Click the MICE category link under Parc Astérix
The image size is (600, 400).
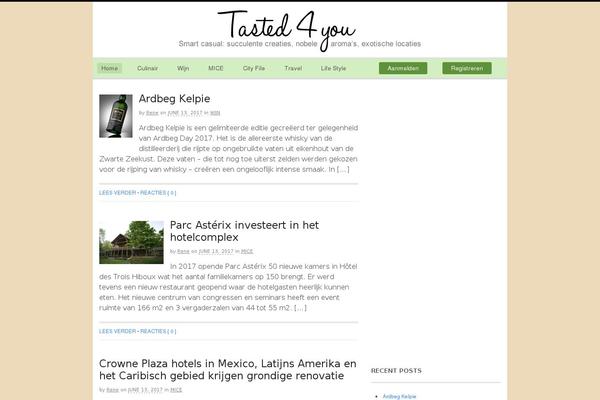(247, 251)
